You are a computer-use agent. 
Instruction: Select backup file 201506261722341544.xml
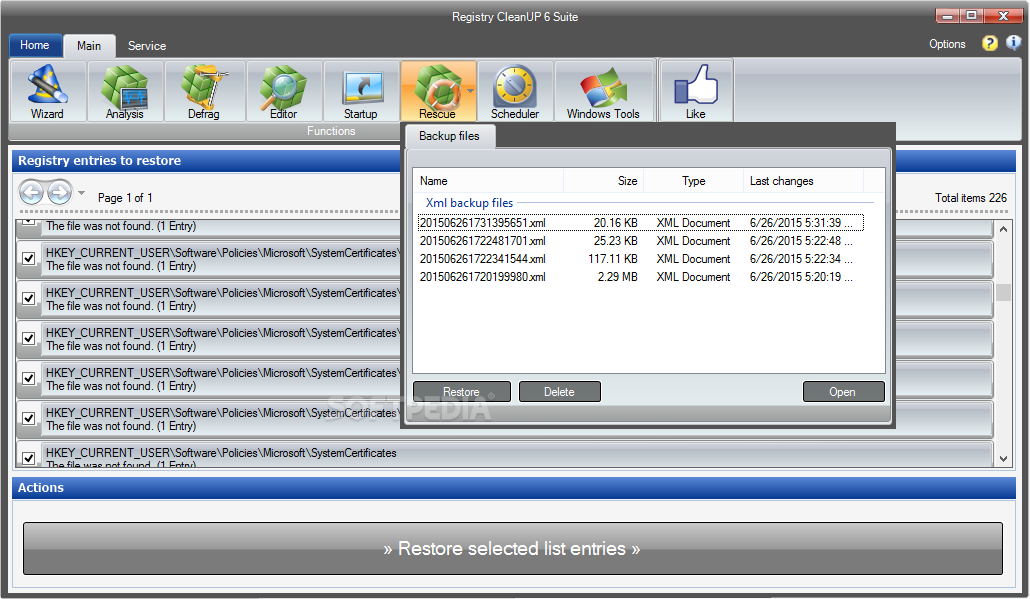[640, 259]
